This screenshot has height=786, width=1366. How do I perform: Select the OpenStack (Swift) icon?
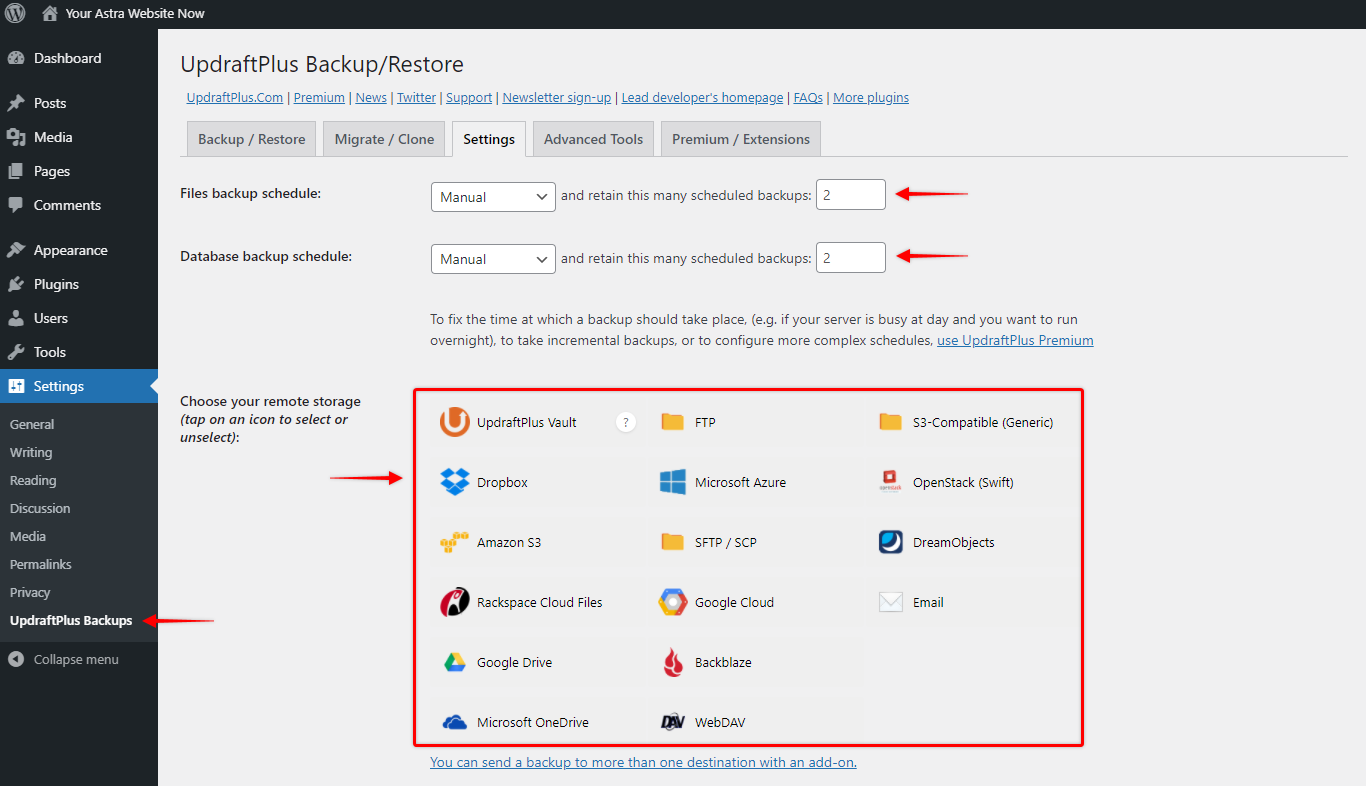coord(890,482)
